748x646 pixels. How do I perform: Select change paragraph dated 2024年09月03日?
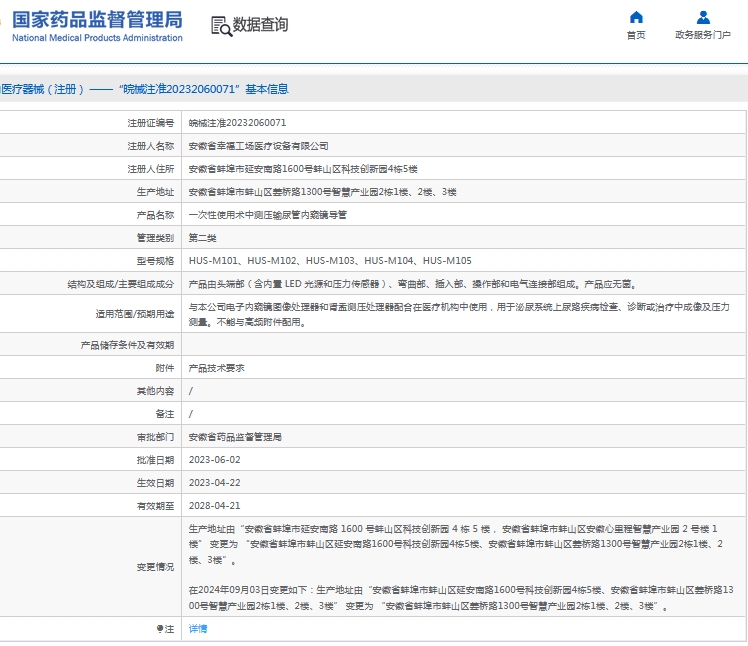461,598
